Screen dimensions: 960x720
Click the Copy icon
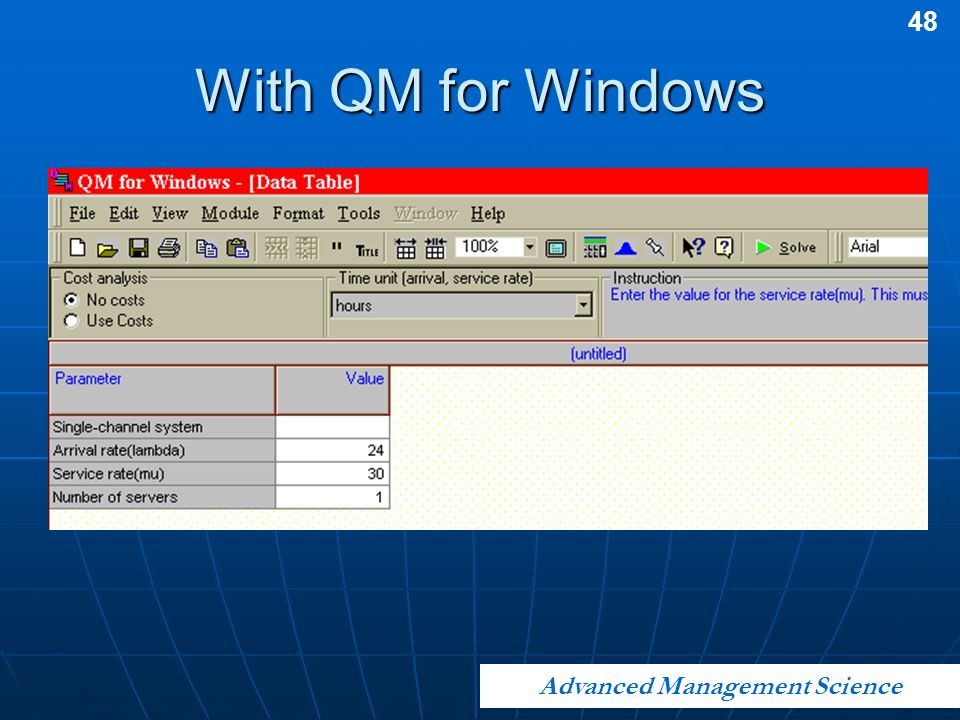(x=206, y=248)
